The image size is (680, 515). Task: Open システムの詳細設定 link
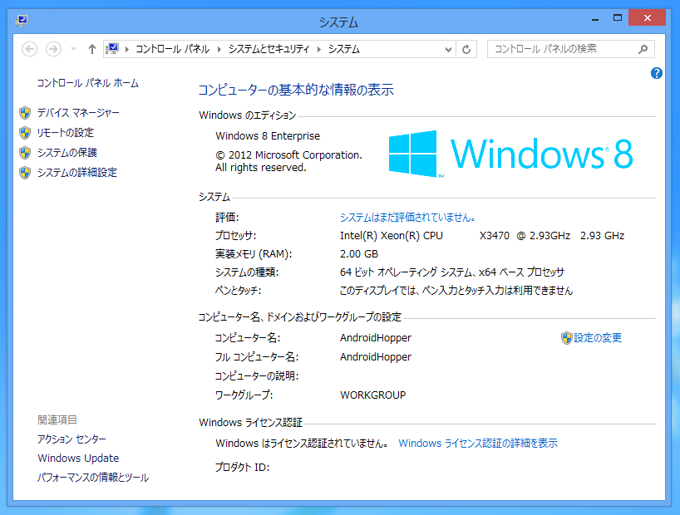pos(77,173)
